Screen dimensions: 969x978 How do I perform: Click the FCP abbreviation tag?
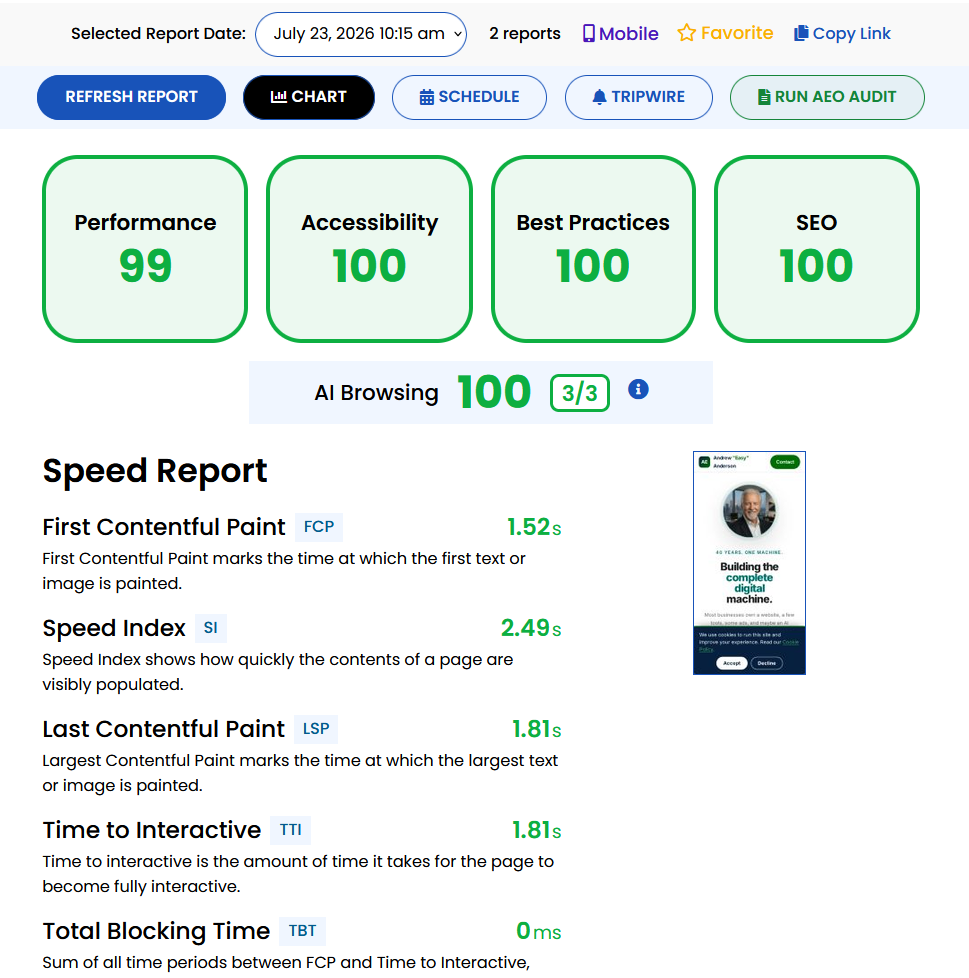click(319, 527)
